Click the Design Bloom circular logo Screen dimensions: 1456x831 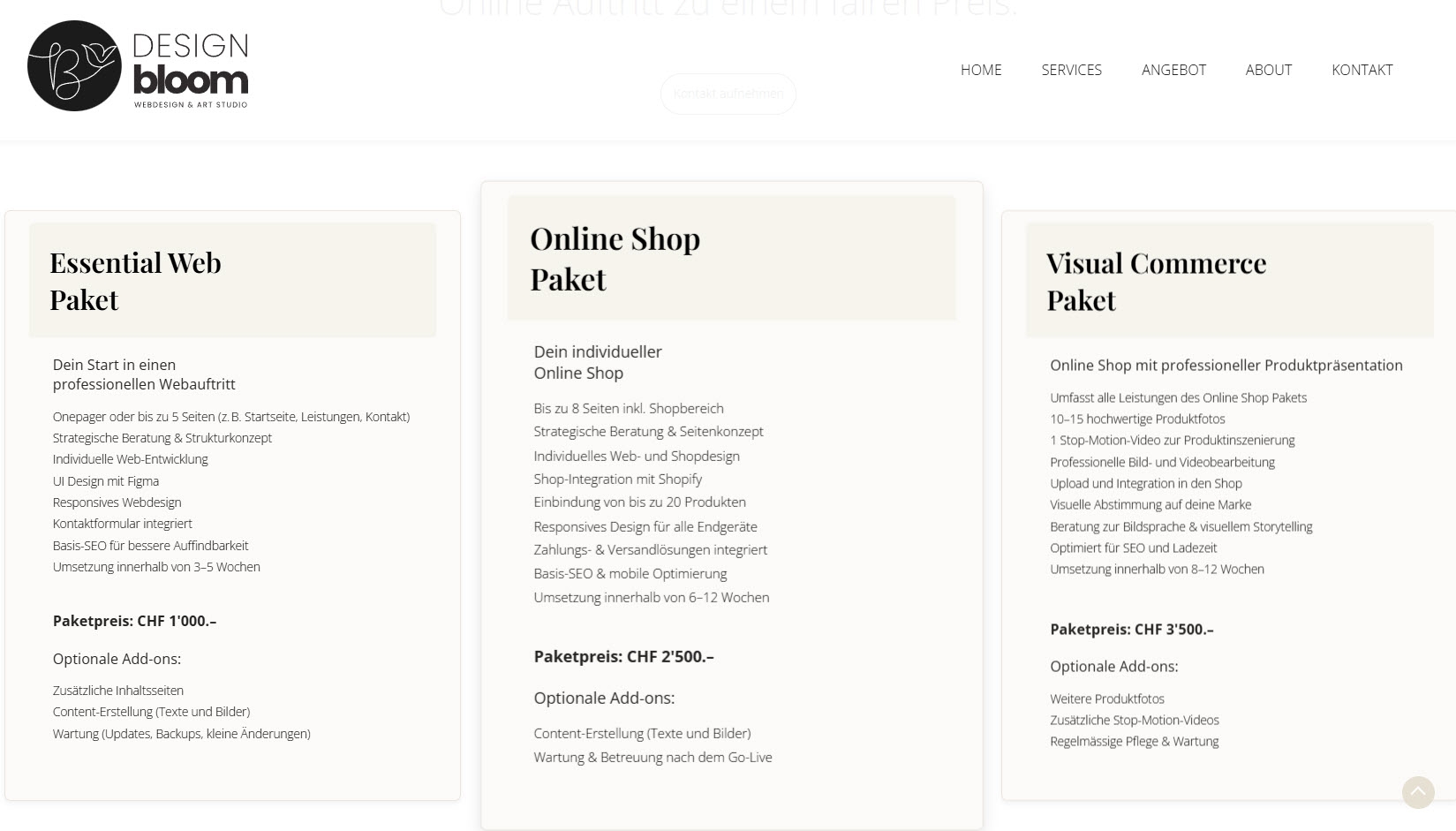tap(74, 66)
